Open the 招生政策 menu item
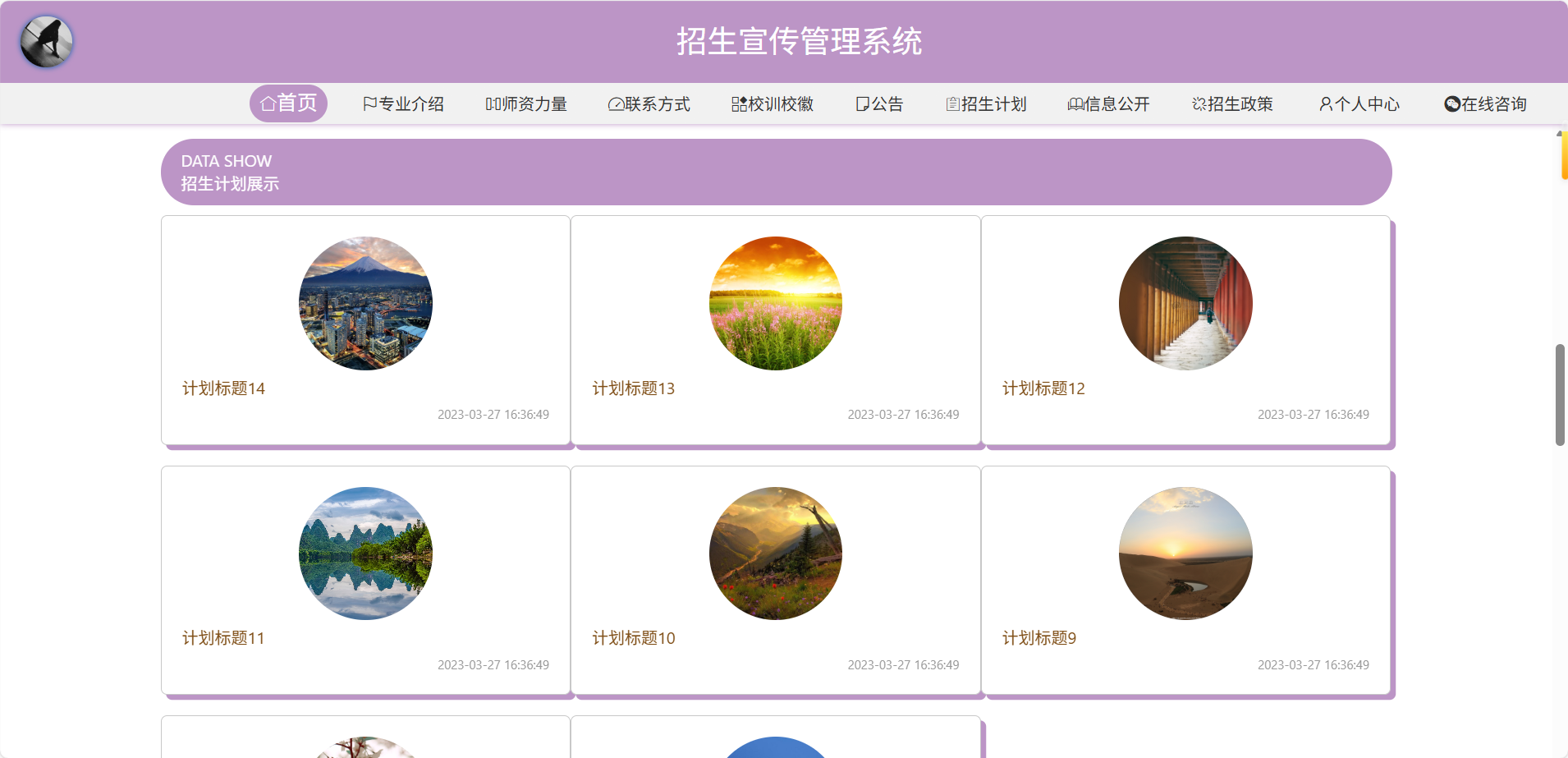This screenshot has height=758, width=1568. point(1232,104)
